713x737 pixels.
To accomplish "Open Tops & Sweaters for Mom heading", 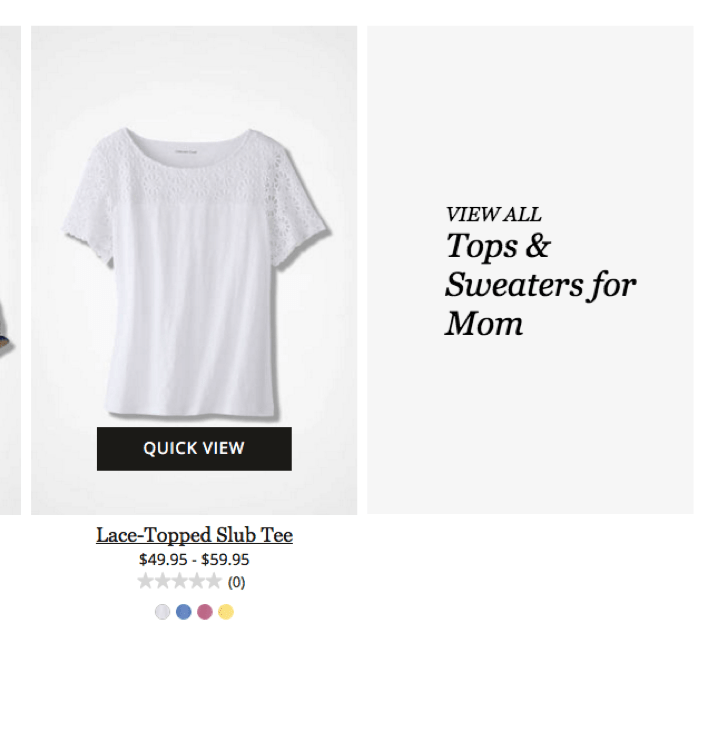I will [x=540, y=284].
